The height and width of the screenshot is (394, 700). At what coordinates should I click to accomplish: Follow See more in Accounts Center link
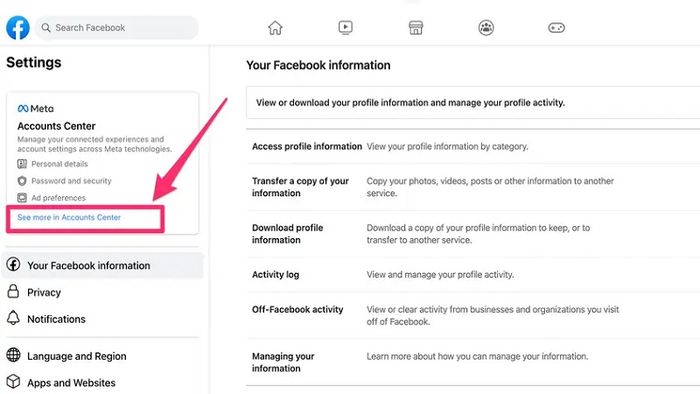[69, 217]
